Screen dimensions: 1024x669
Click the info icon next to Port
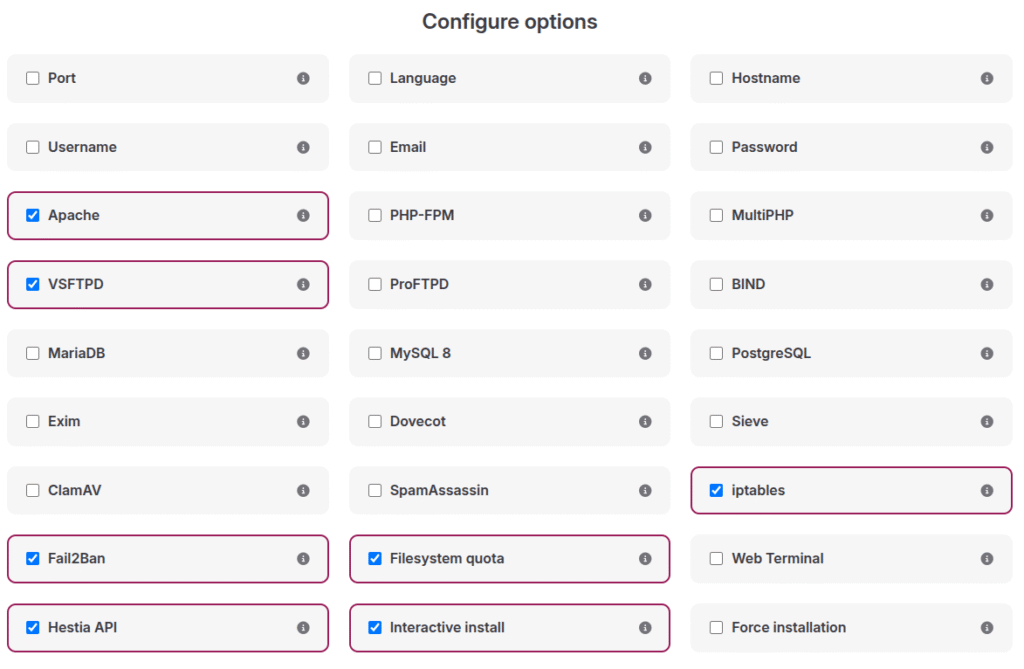click(303, 78)
